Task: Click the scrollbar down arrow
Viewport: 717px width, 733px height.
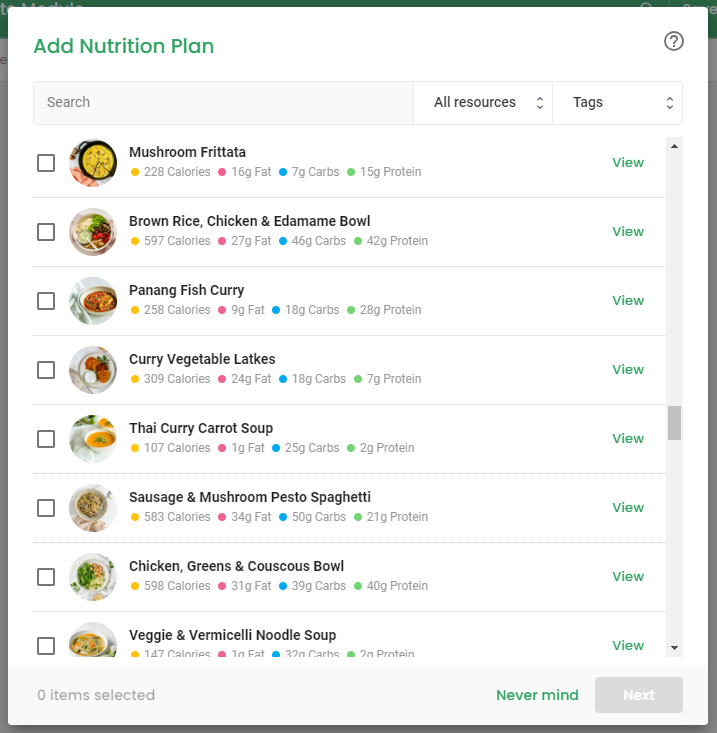Action: (674, 647)
